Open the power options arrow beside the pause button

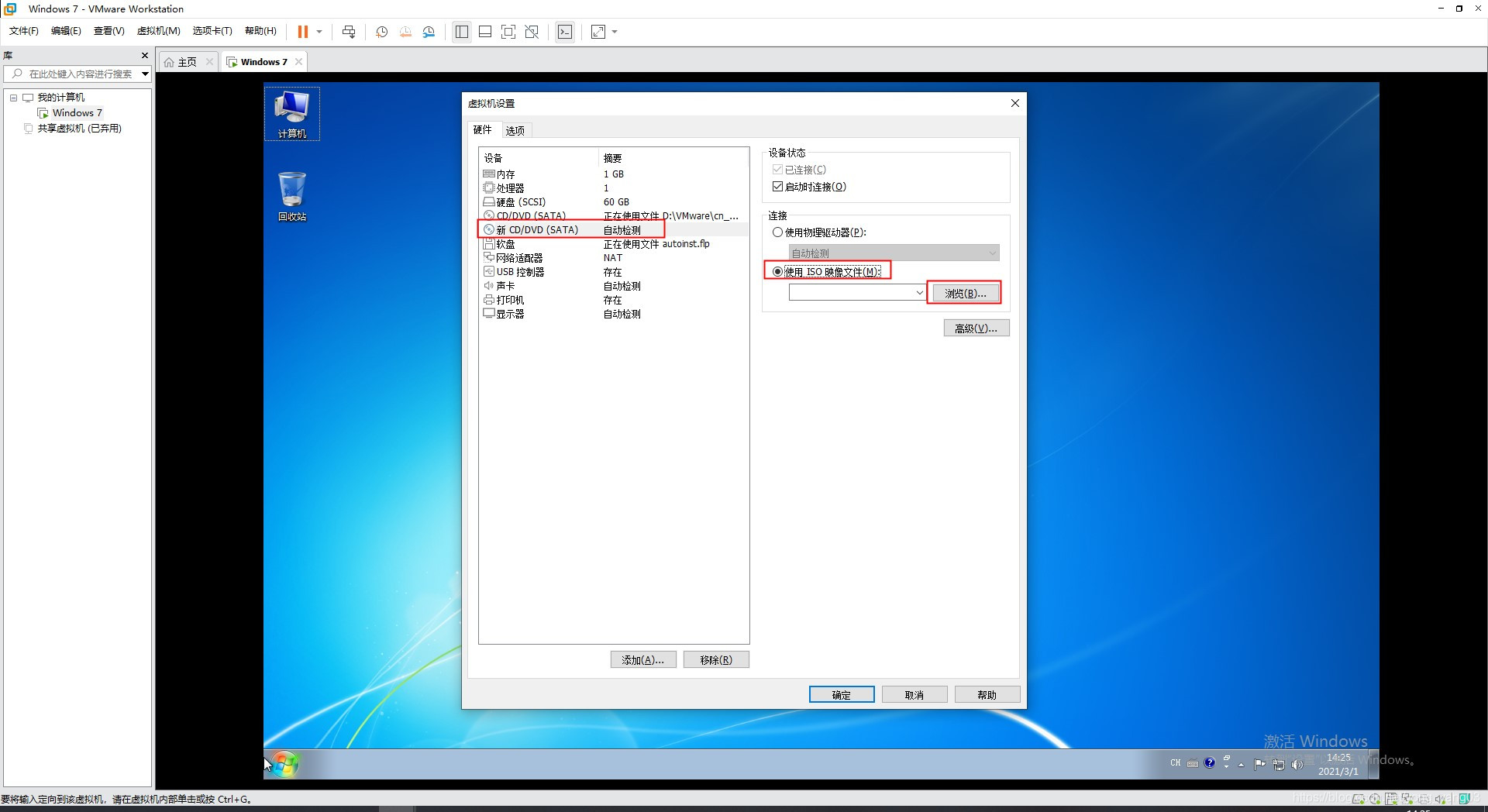[x=319, y=32]
